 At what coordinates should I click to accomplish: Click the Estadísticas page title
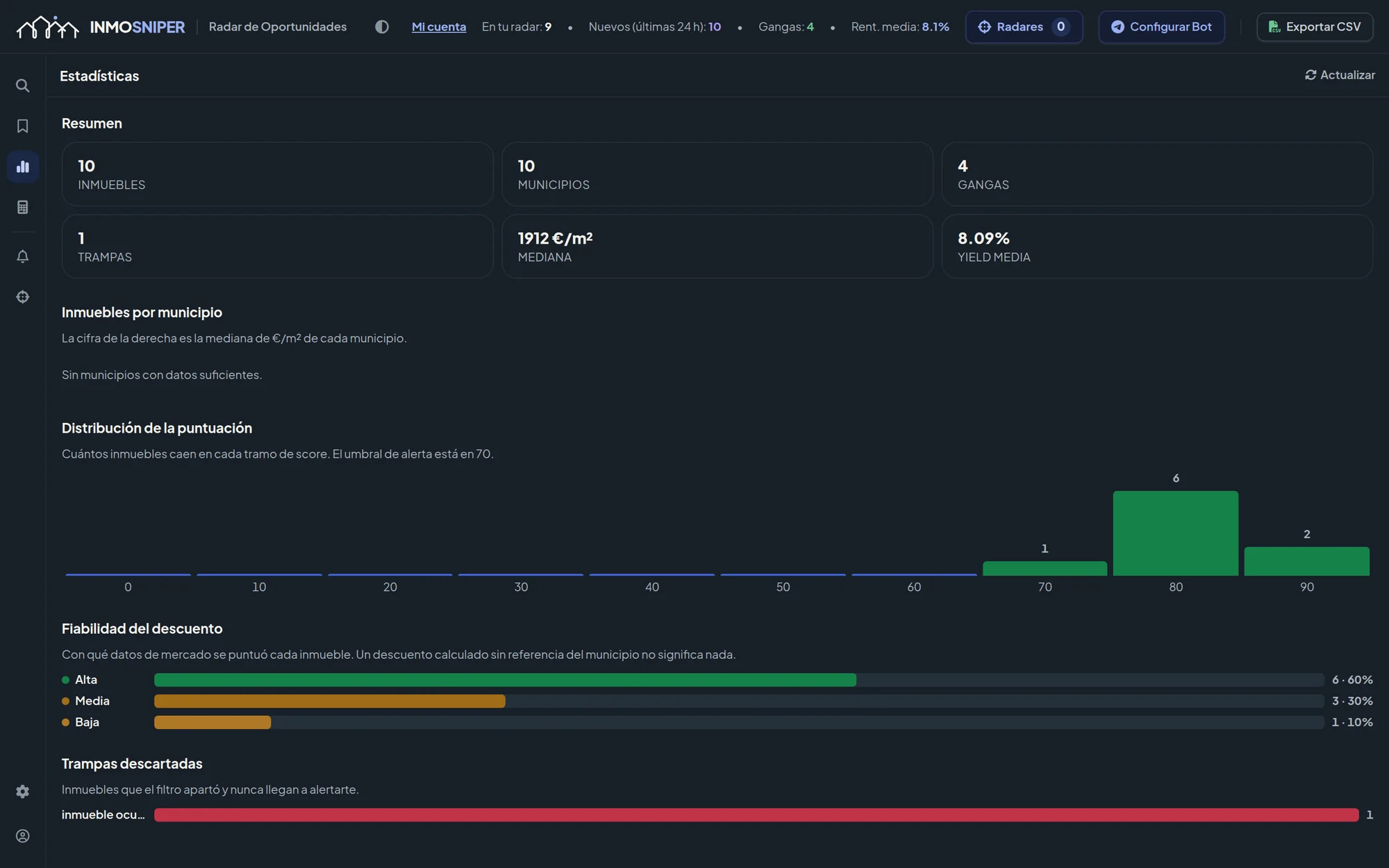[x=99, y=76]
